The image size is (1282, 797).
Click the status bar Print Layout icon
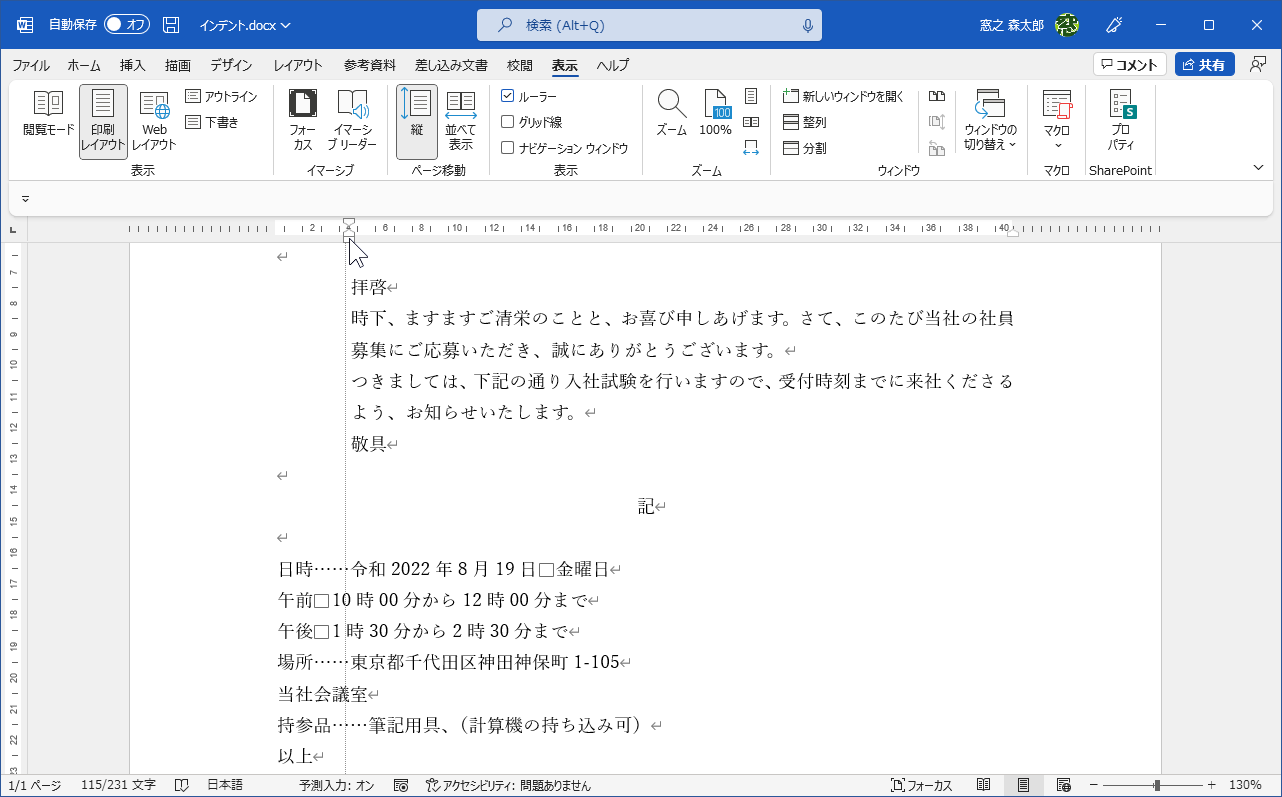(x=1024, y=785)
